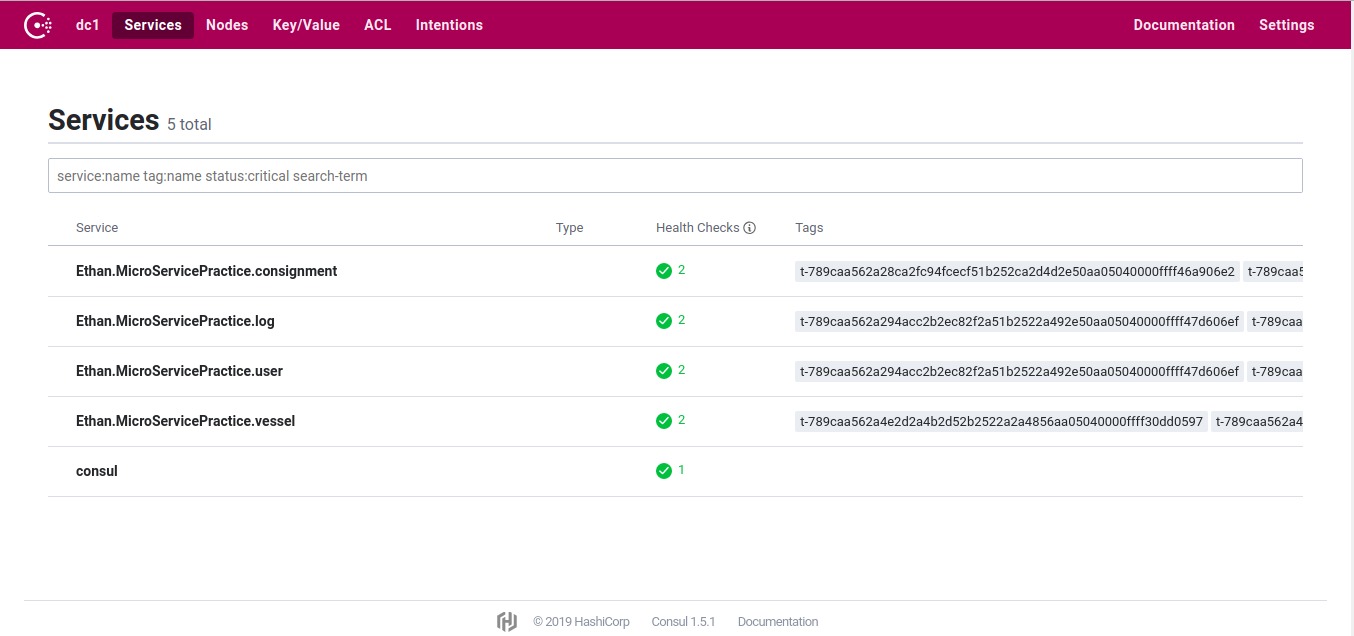Focus the services search filter field

pyautogui.click(x=675, y=176)
